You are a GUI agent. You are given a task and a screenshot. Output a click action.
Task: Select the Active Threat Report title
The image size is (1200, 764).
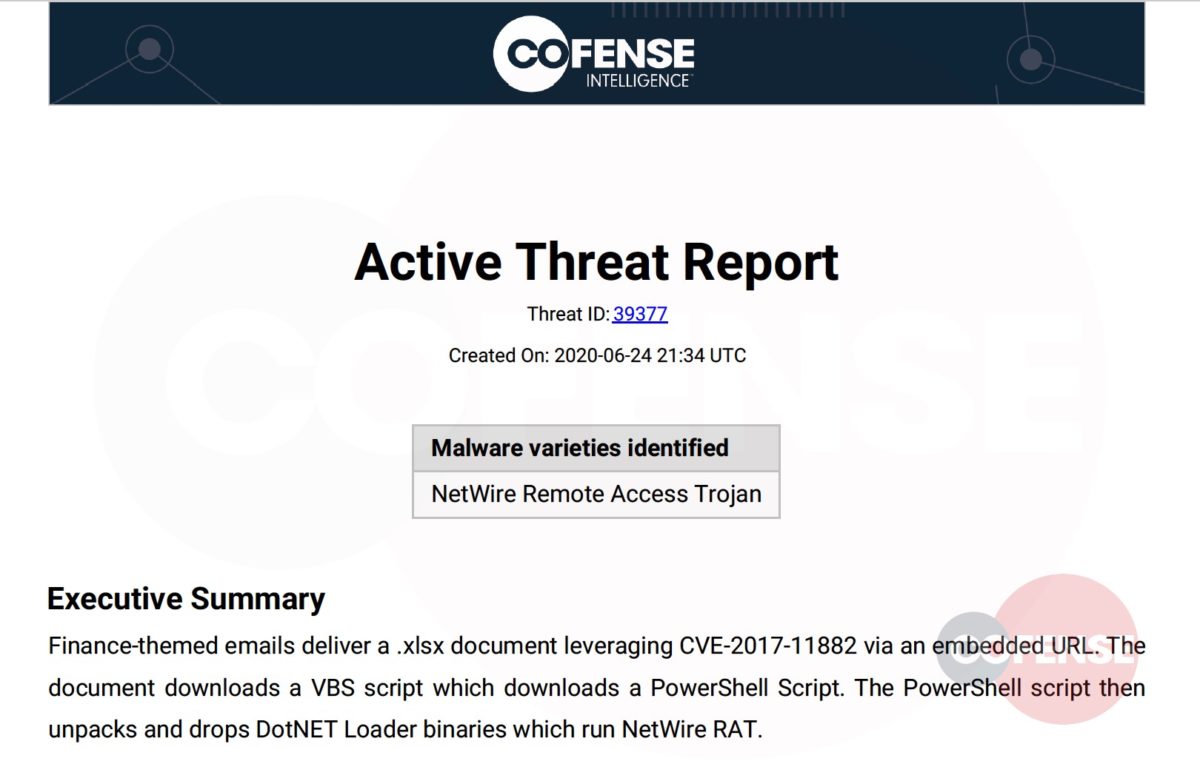coord(596,262)
